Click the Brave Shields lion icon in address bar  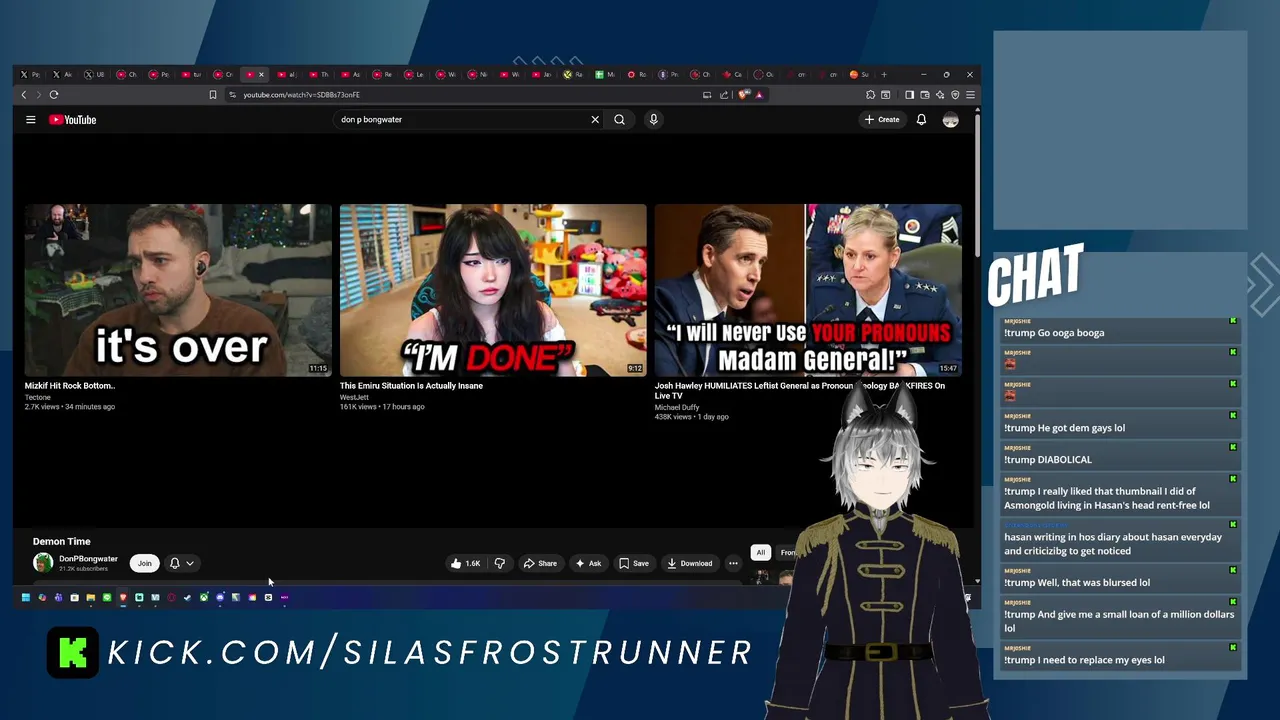coord(742,95)
